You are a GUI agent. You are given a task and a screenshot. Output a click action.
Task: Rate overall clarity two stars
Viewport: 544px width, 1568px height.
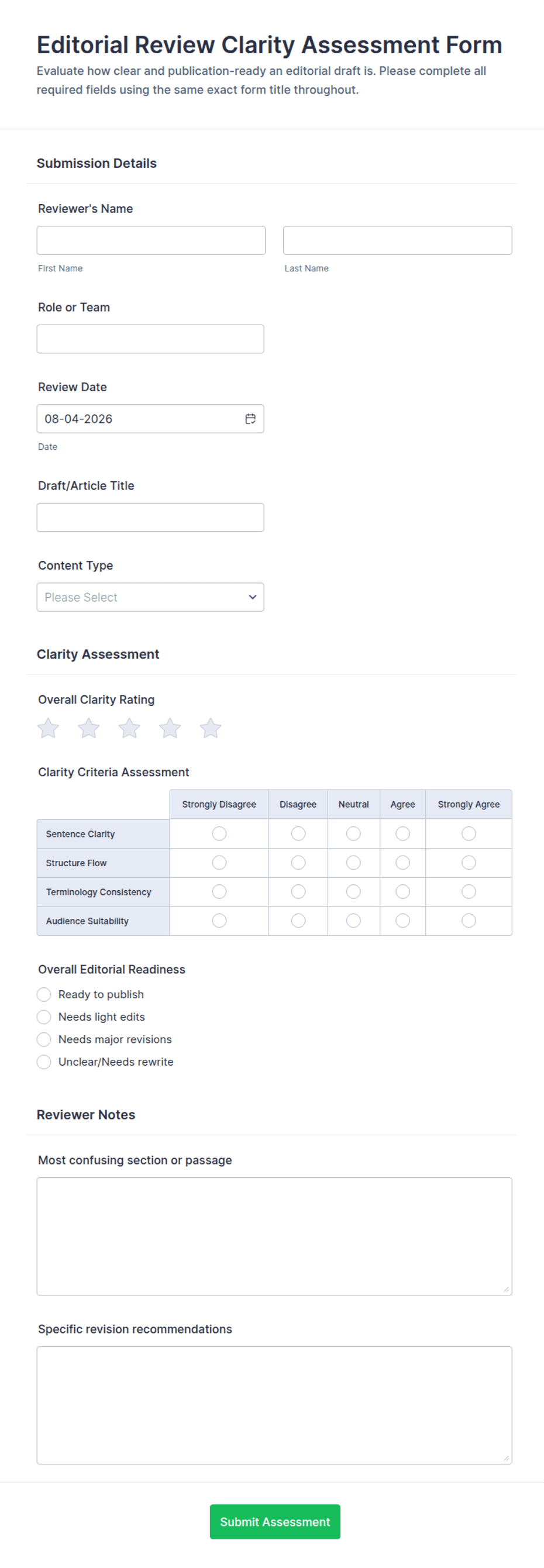click(89, 728)
